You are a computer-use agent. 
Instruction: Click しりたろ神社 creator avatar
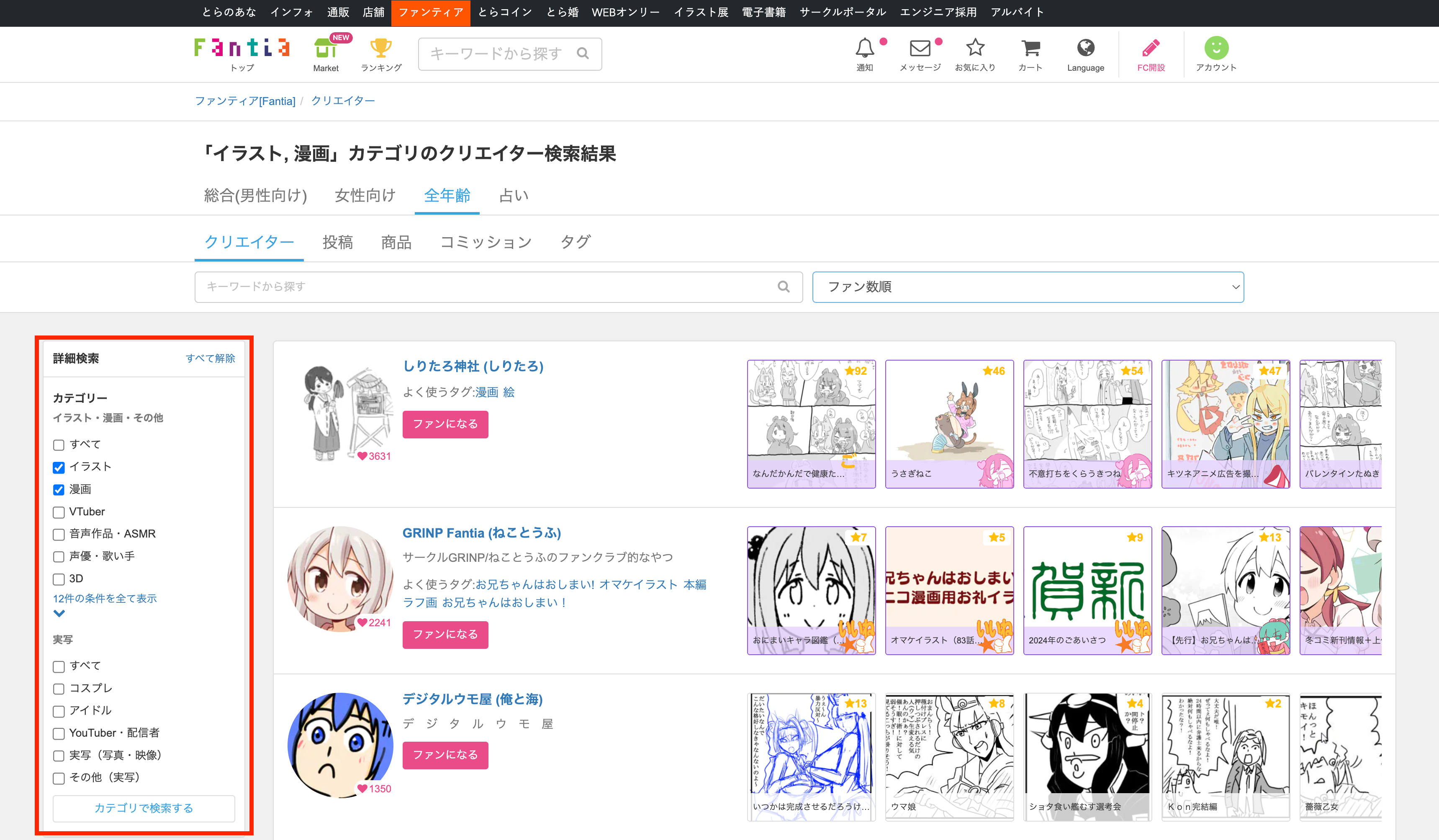tap(340, 412)
